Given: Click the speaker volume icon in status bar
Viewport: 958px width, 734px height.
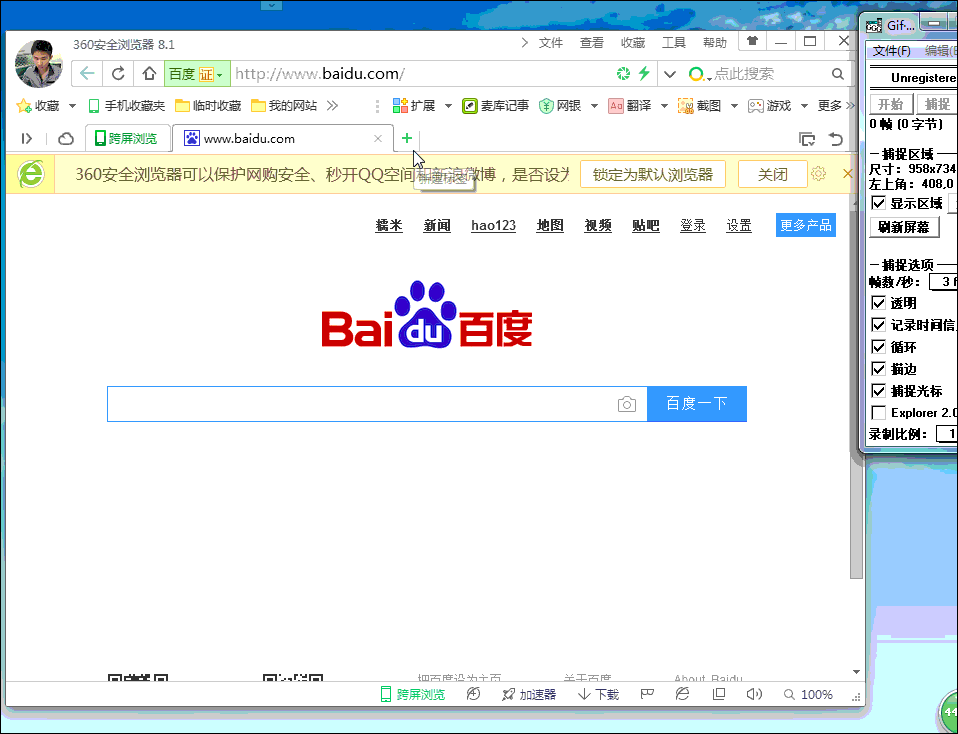Looking at the screenshot, I should tap(753, 693).
